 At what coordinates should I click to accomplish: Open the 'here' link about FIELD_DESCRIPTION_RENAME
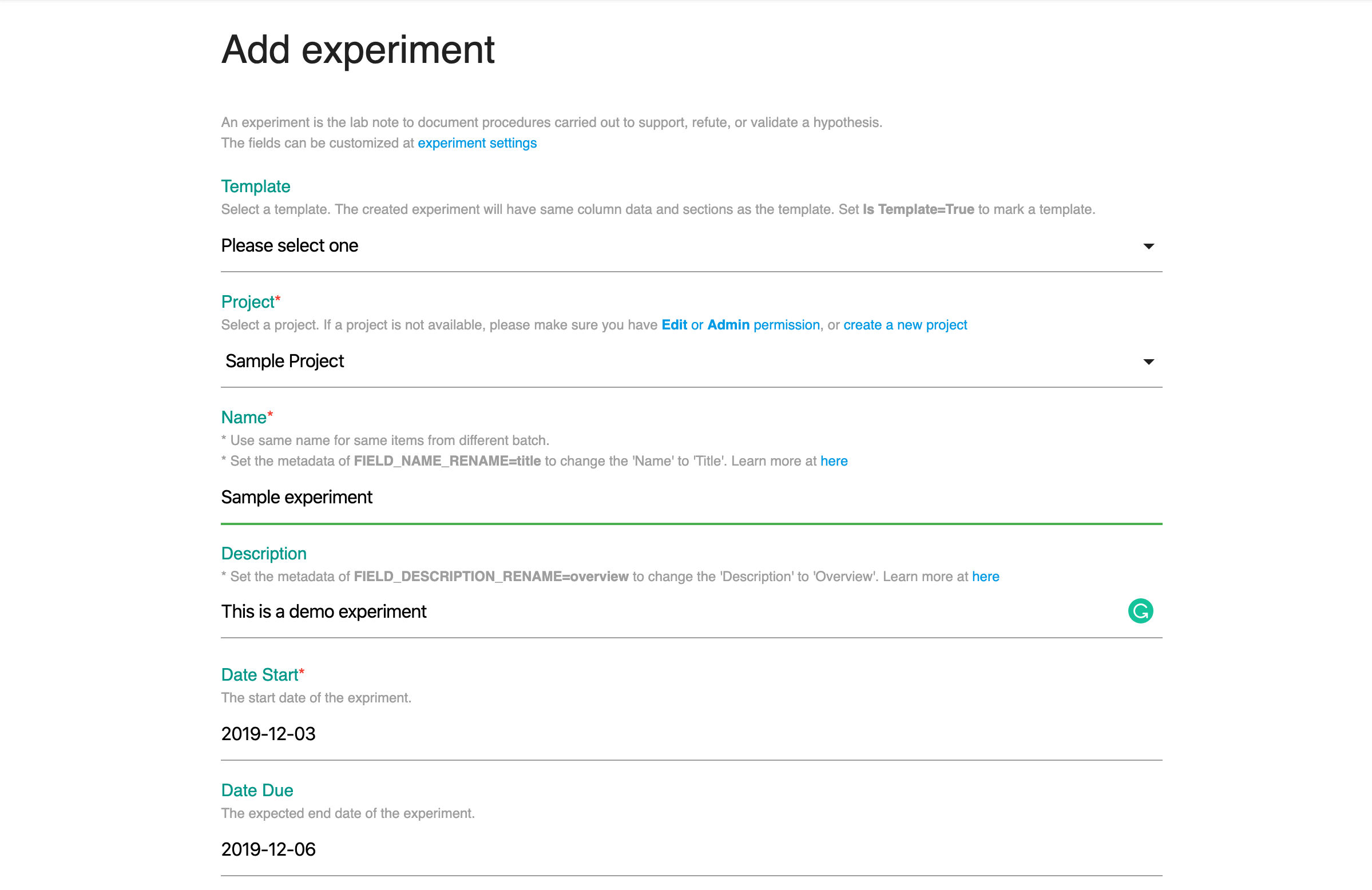[985, 577]
